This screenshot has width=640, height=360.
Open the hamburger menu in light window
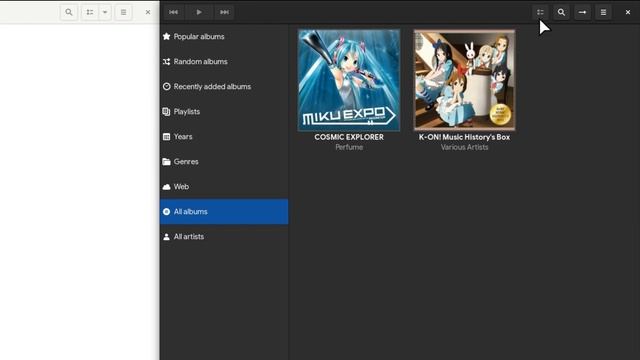tap(123, 12)
